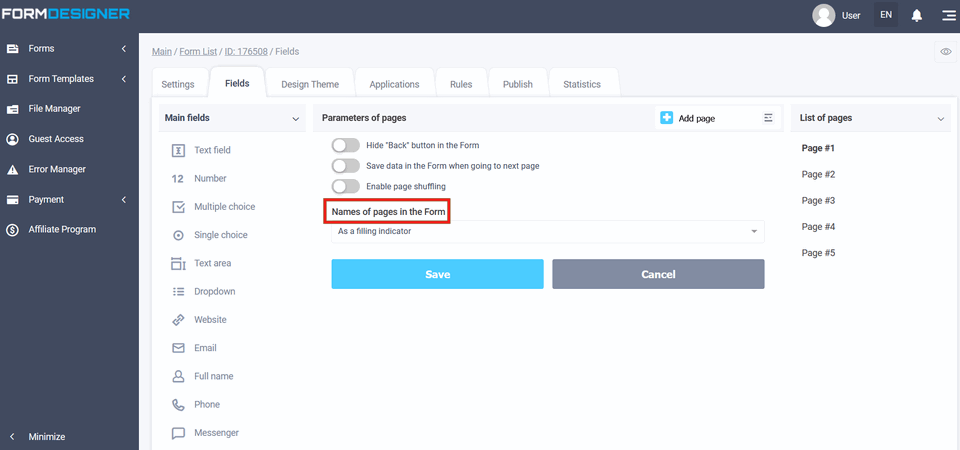The image size is (960, 450).
Task: Collapse the Main fields panel chevron
Action: (x=296, y=119)
